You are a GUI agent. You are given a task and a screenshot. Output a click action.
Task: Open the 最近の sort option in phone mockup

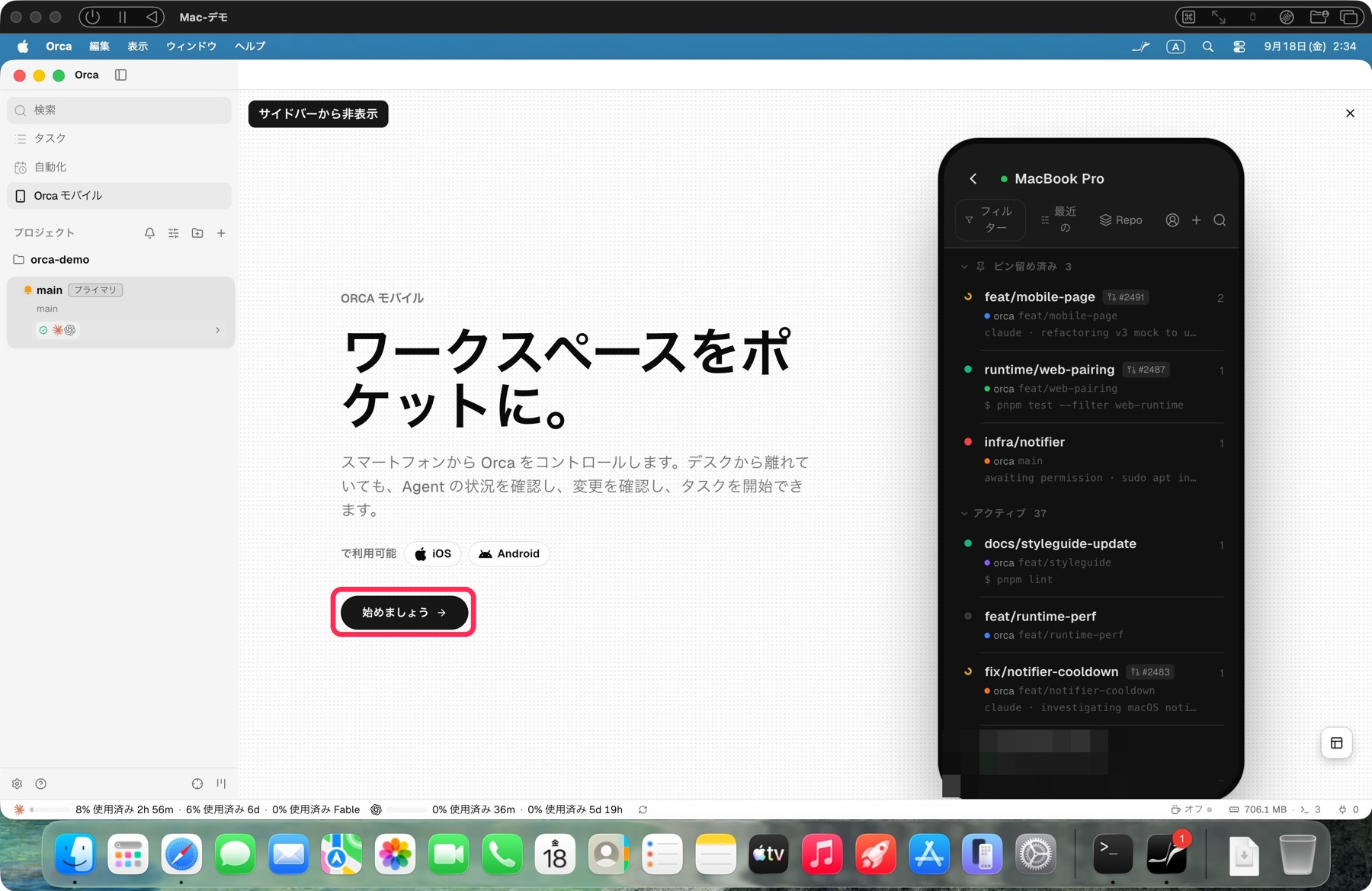1059,220
